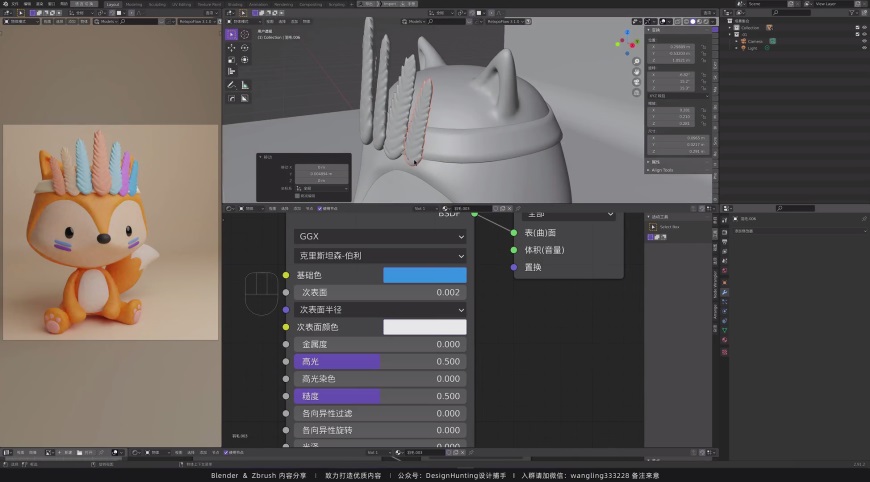The height and width of the screenshot is (482, 870).
Task: Select the Transform tool in viewport toolbar
Action: 245,60
